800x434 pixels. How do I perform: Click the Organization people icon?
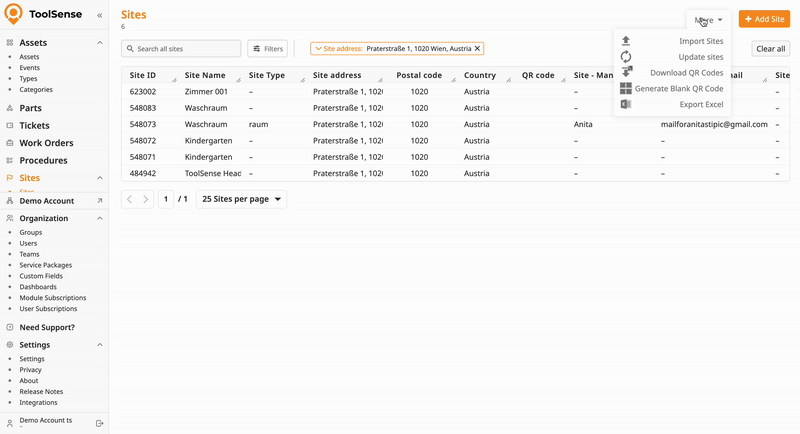point(10,218)
